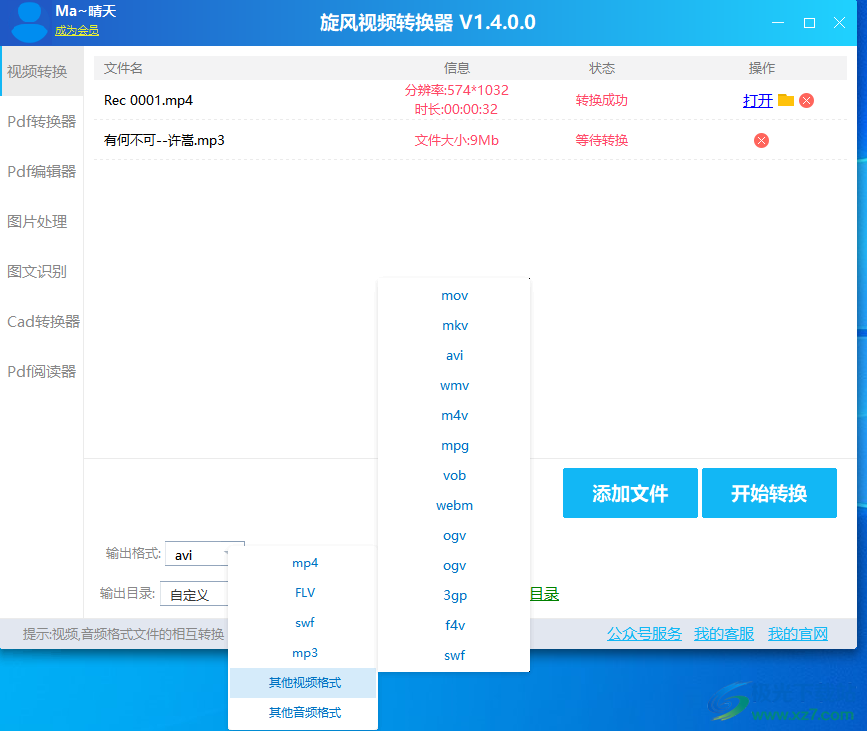Delete 有何不可--许嵩.mp3 from the queue
This screenshot has height=731, width=867.
[x=761, y=140]
